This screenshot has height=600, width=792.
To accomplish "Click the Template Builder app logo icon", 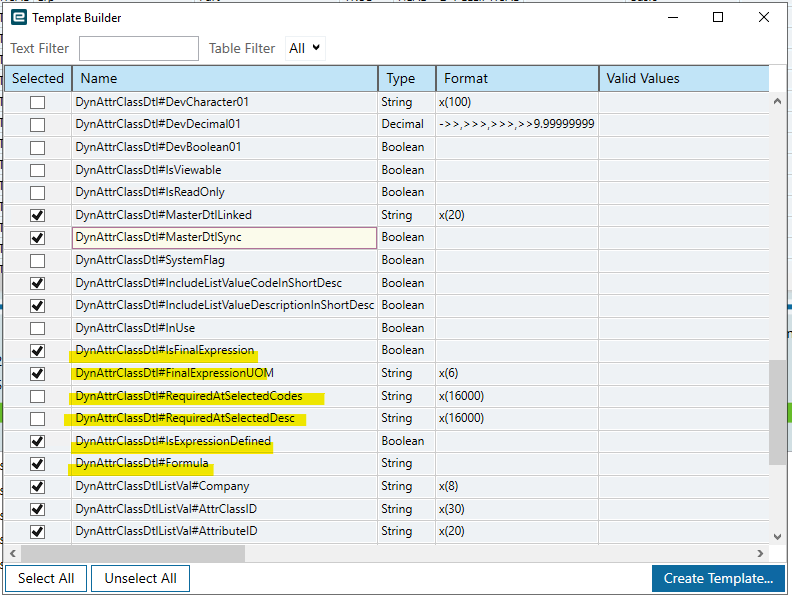I will point(19,18).
